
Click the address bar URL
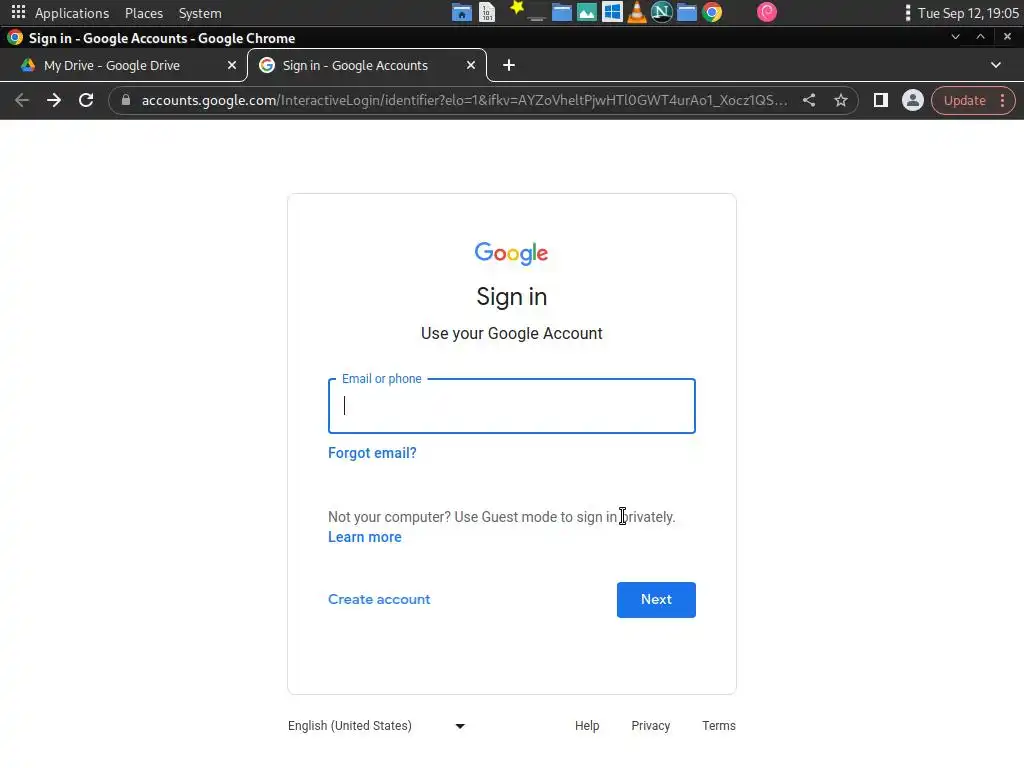464,100
